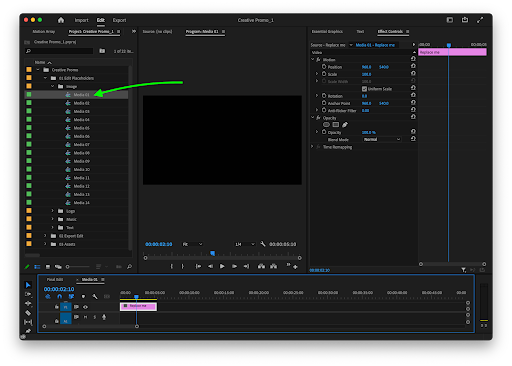Mute the A1 audio track
Viewport: 512px width, 366px height.
85,317
